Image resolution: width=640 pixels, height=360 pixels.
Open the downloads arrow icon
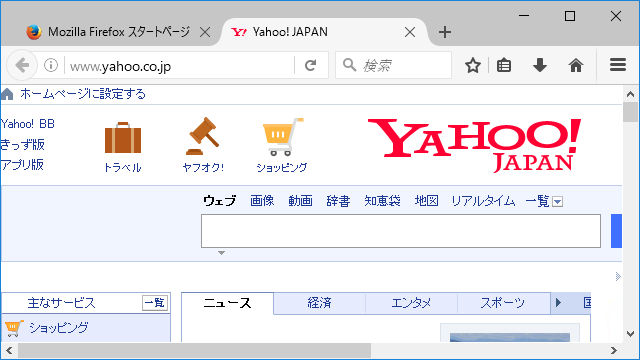[540, 65]
